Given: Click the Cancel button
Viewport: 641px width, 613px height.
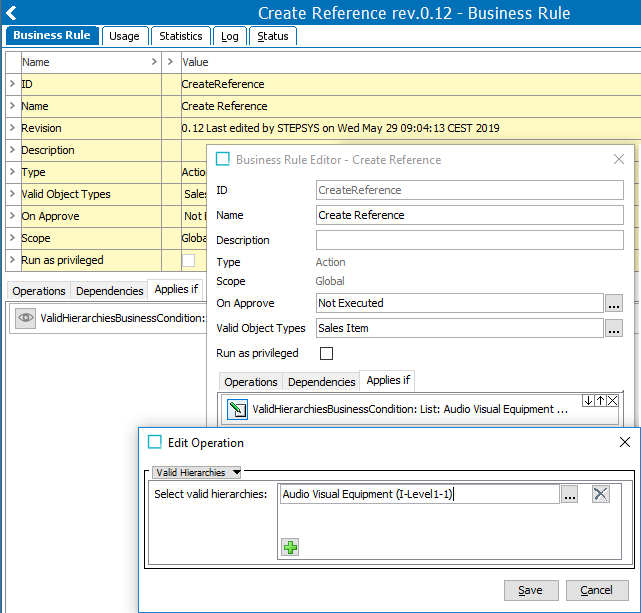Looking at the screenshot, I should tap(597, 590).
